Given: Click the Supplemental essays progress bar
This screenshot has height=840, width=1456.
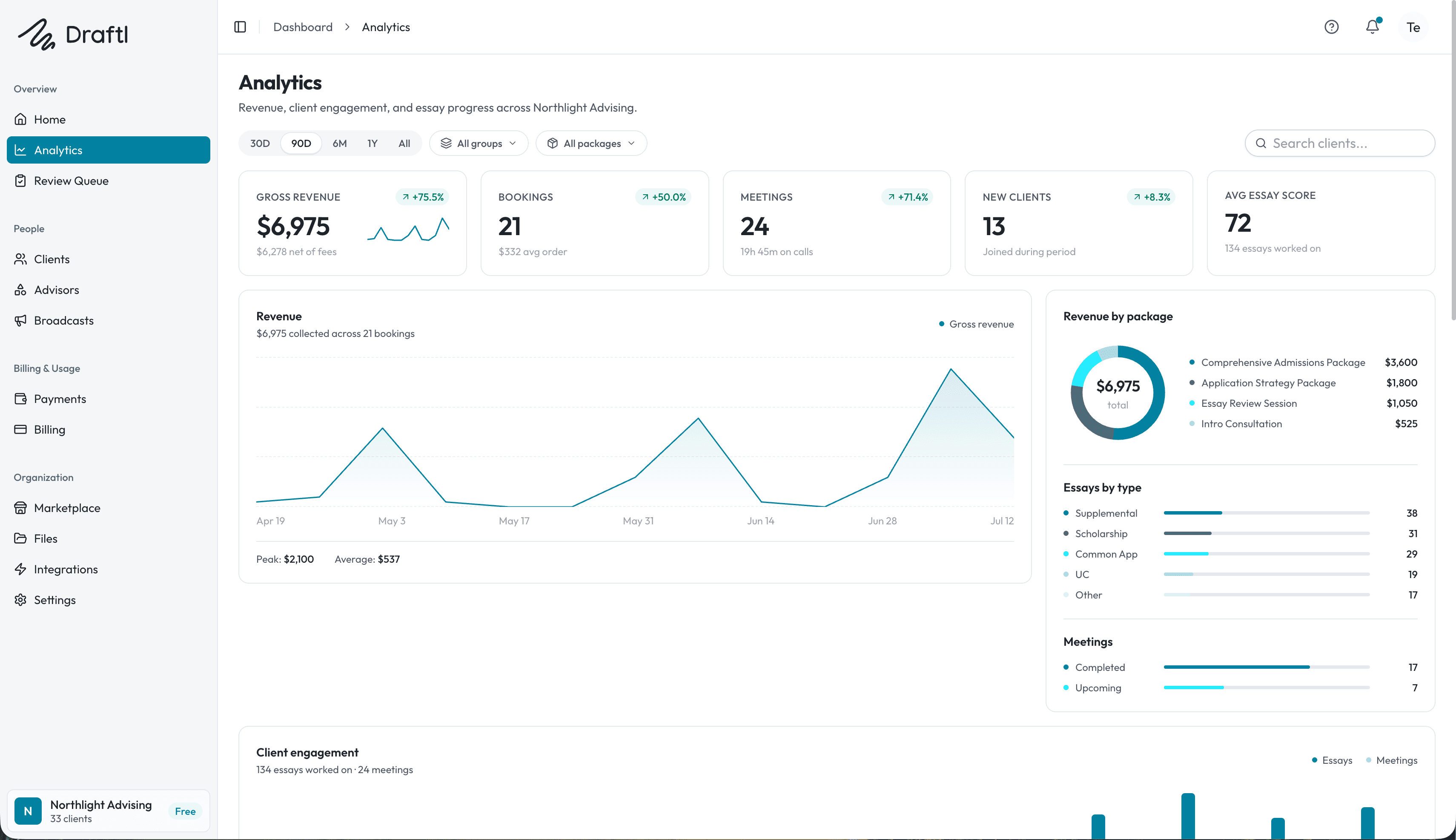Looking at the screenshot, I should click(x=1266, y=513).
